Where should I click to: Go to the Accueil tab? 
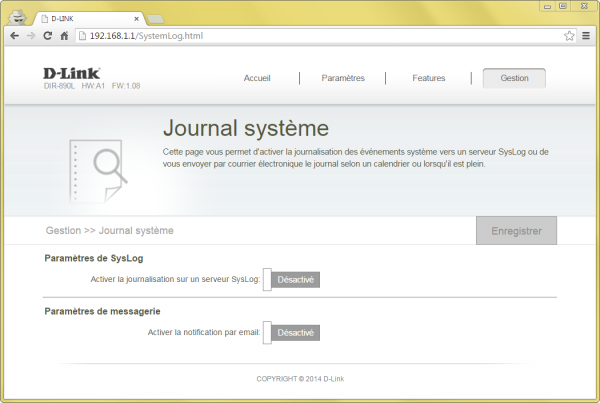pos(257,78)
